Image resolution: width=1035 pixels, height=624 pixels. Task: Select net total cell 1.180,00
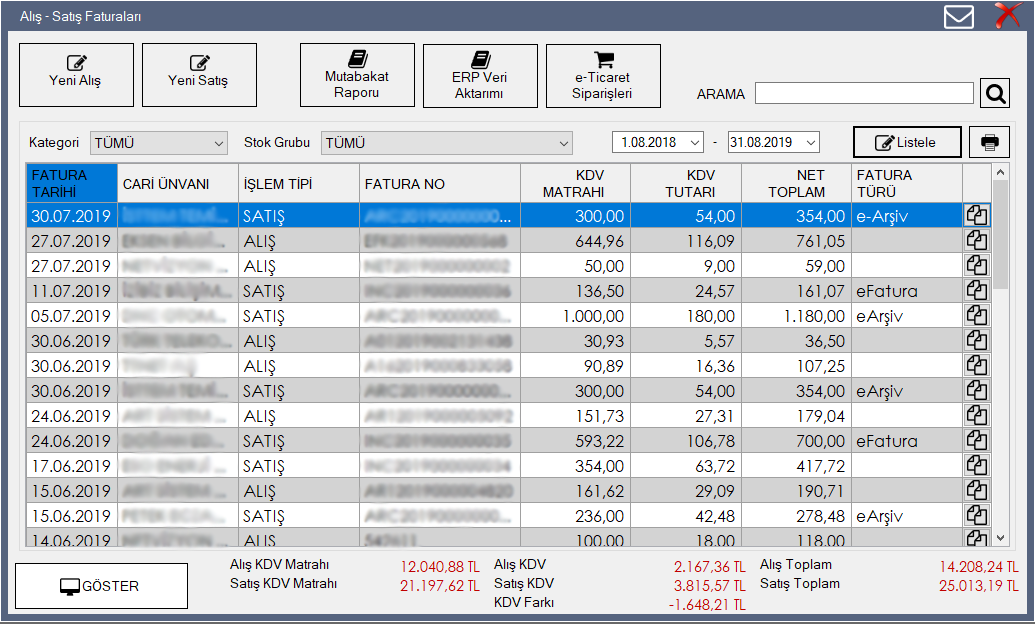(797, 316)
